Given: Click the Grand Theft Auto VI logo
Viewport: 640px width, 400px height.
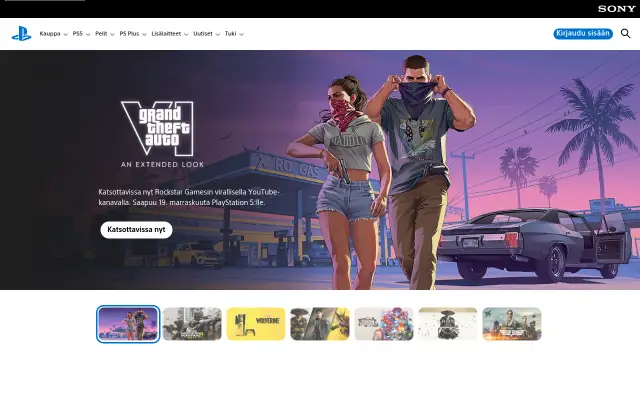Looking at the screenshot, I should click(158, 128).
